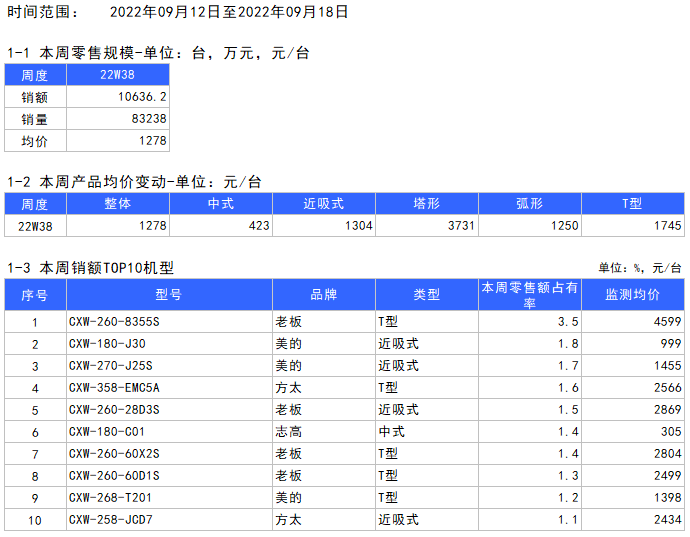Select 近吸式 average price 1304

[x=359, y=226]
